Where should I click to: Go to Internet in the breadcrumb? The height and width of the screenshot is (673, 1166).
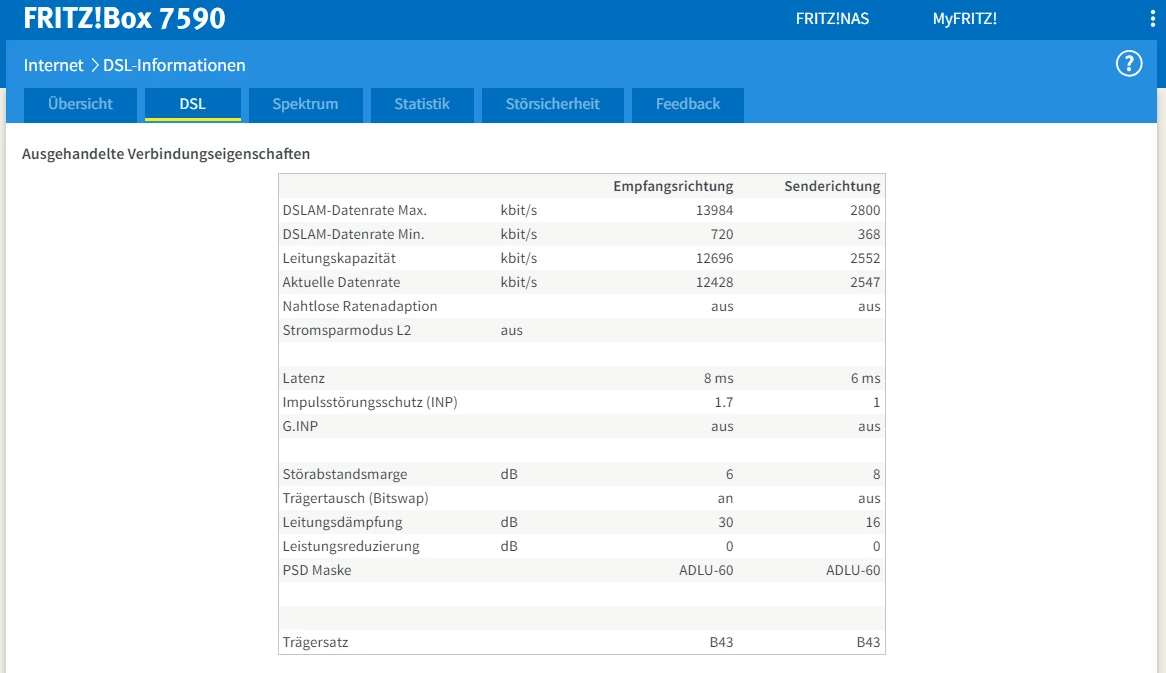(54, 65)
